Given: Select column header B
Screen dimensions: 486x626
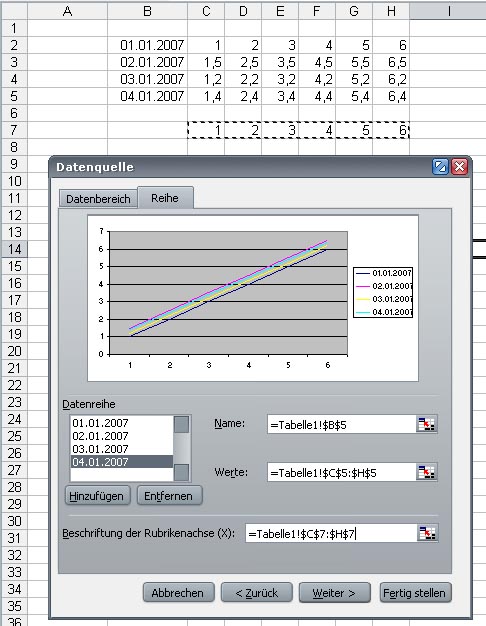Looking at the screenshot, I should coord(147,11).
